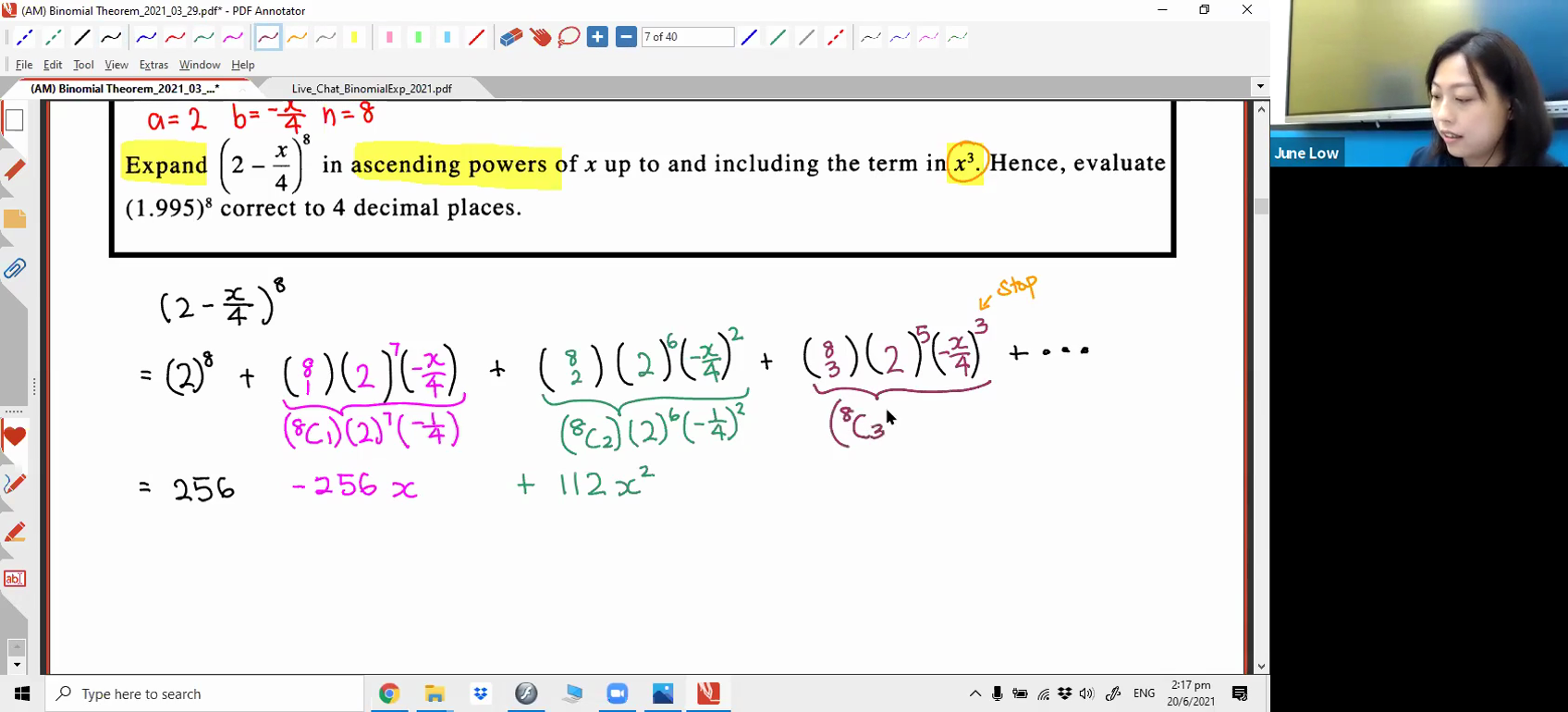
Task: Open the favorites heart toolbox
Action: [15, 436]
